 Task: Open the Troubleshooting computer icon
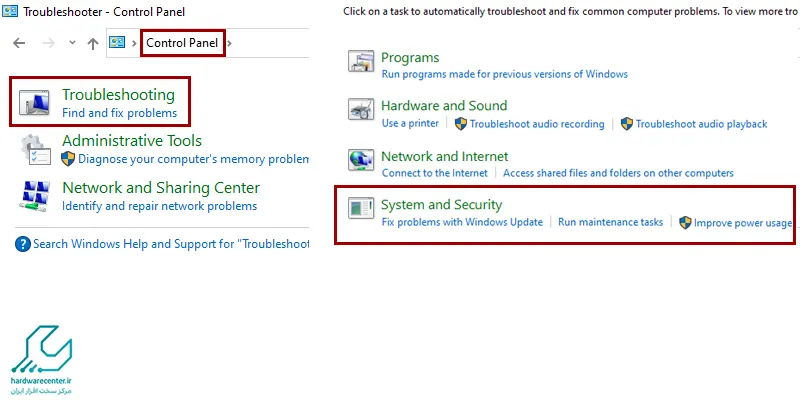click(35, 103)
